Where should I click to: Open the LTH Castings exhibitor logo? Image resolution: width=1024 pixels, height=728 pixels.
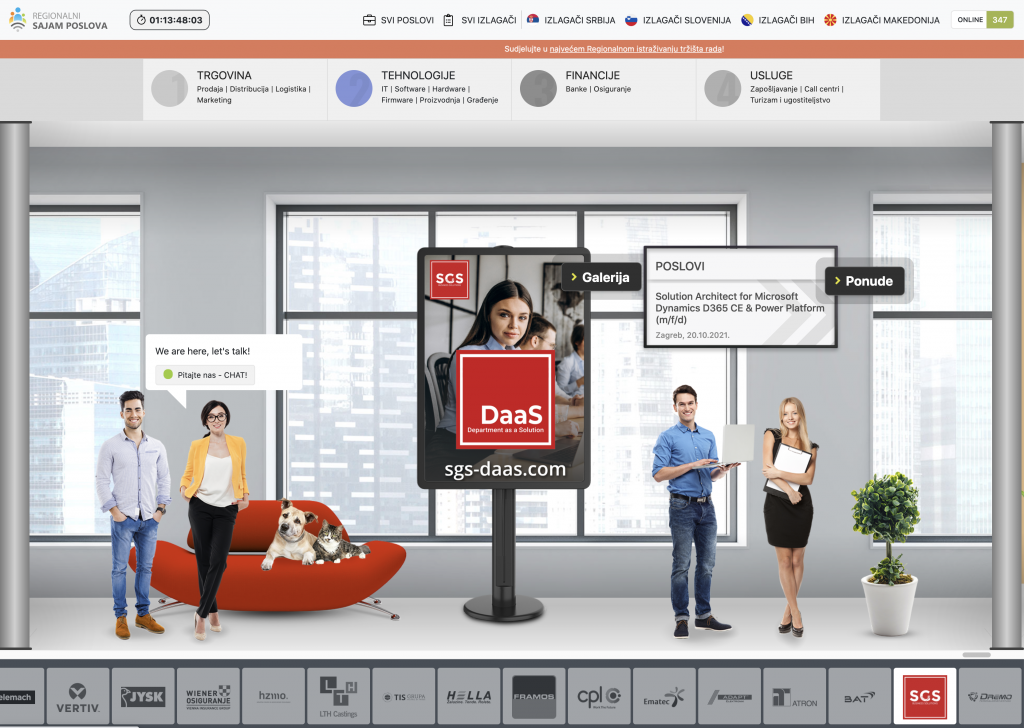338,696
